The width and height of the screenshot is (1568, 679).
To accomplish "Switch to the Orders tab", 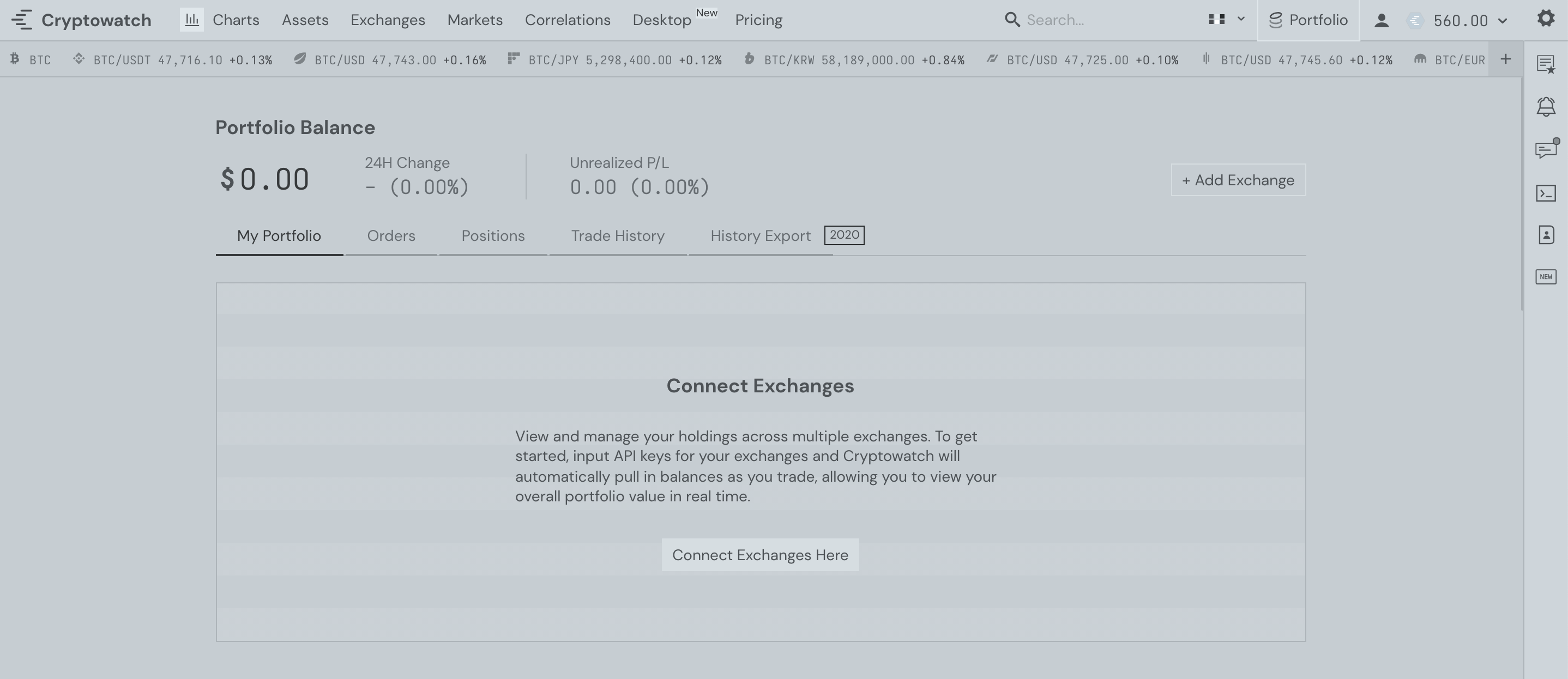I will tap(391, 236).
